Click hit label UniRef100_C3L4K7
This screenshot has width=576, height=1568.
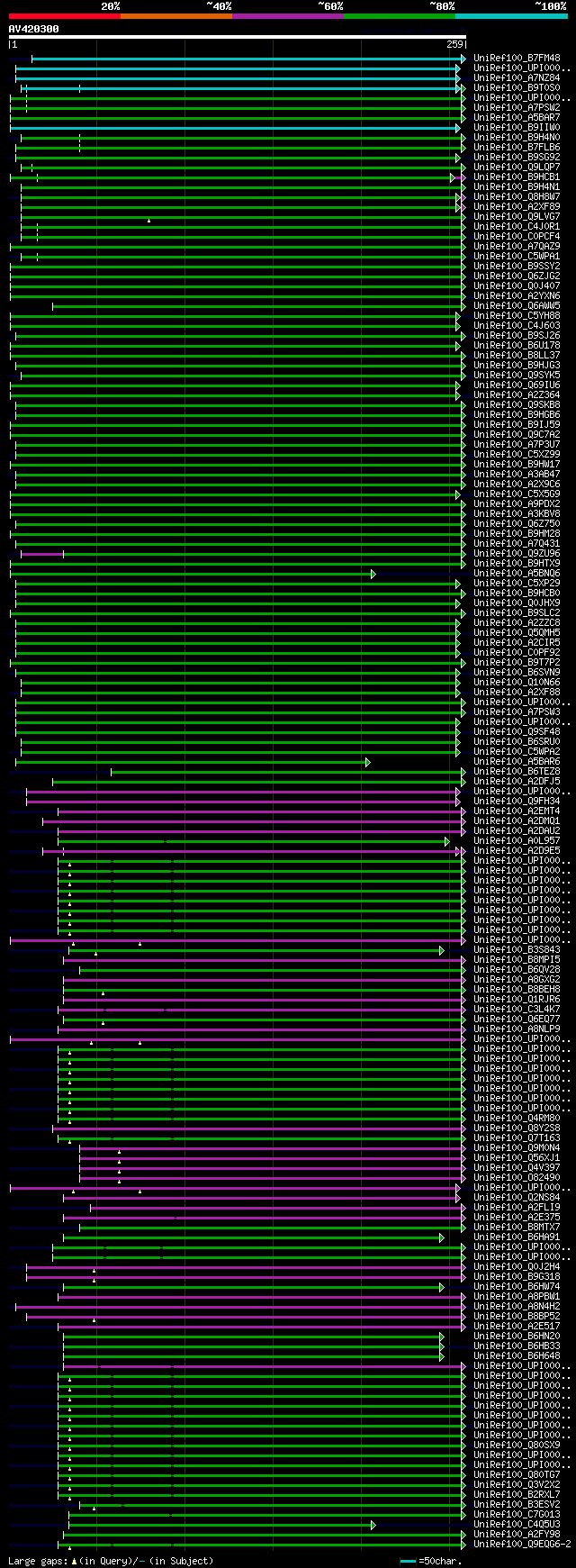point(517,1010)
